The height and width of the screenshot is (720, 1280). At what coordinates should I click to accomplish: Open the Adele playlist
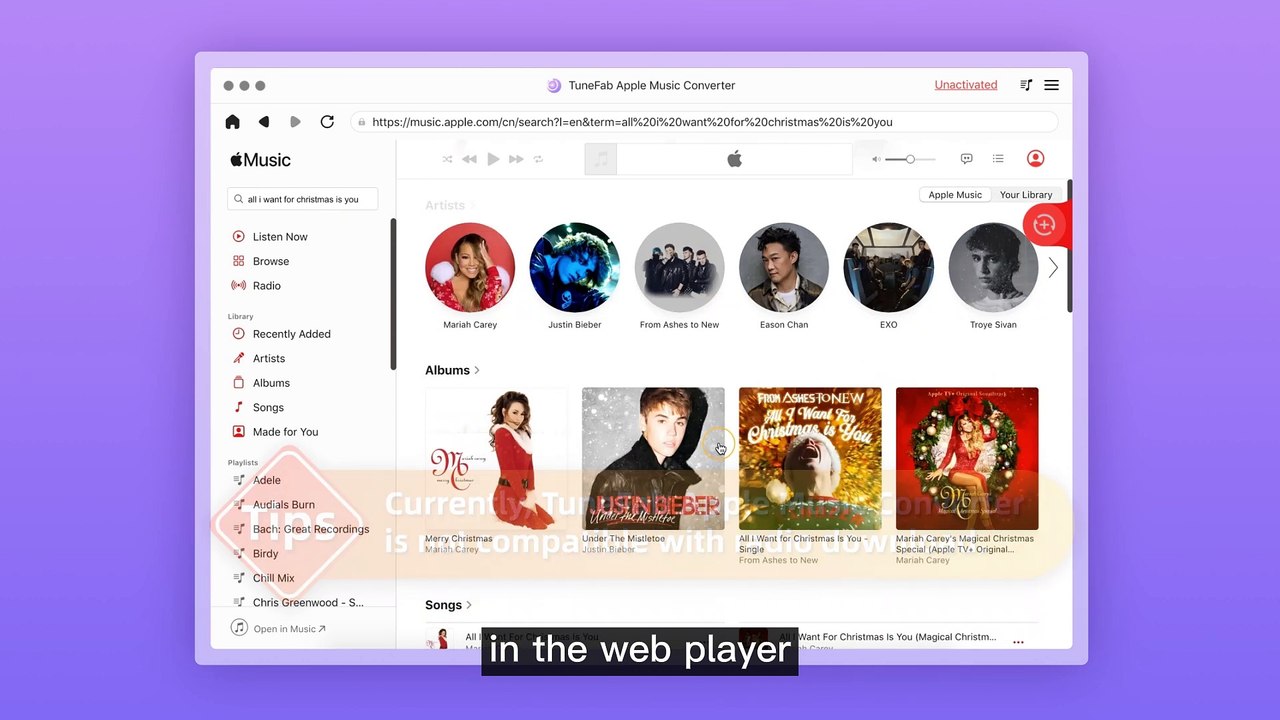pyautogui.click(x=266, y=480)
